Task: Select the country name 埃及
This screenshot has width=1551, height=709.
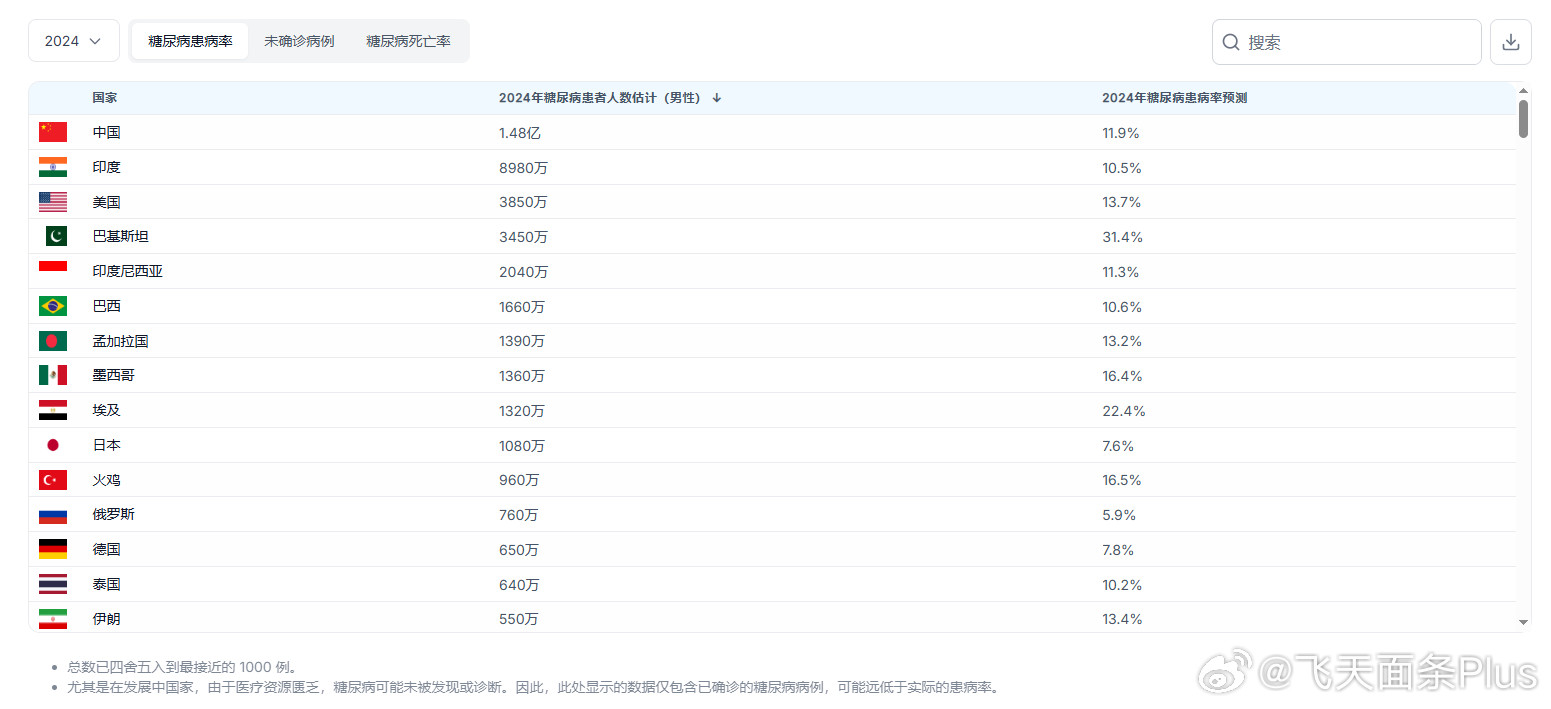Action: coord(106,410)
